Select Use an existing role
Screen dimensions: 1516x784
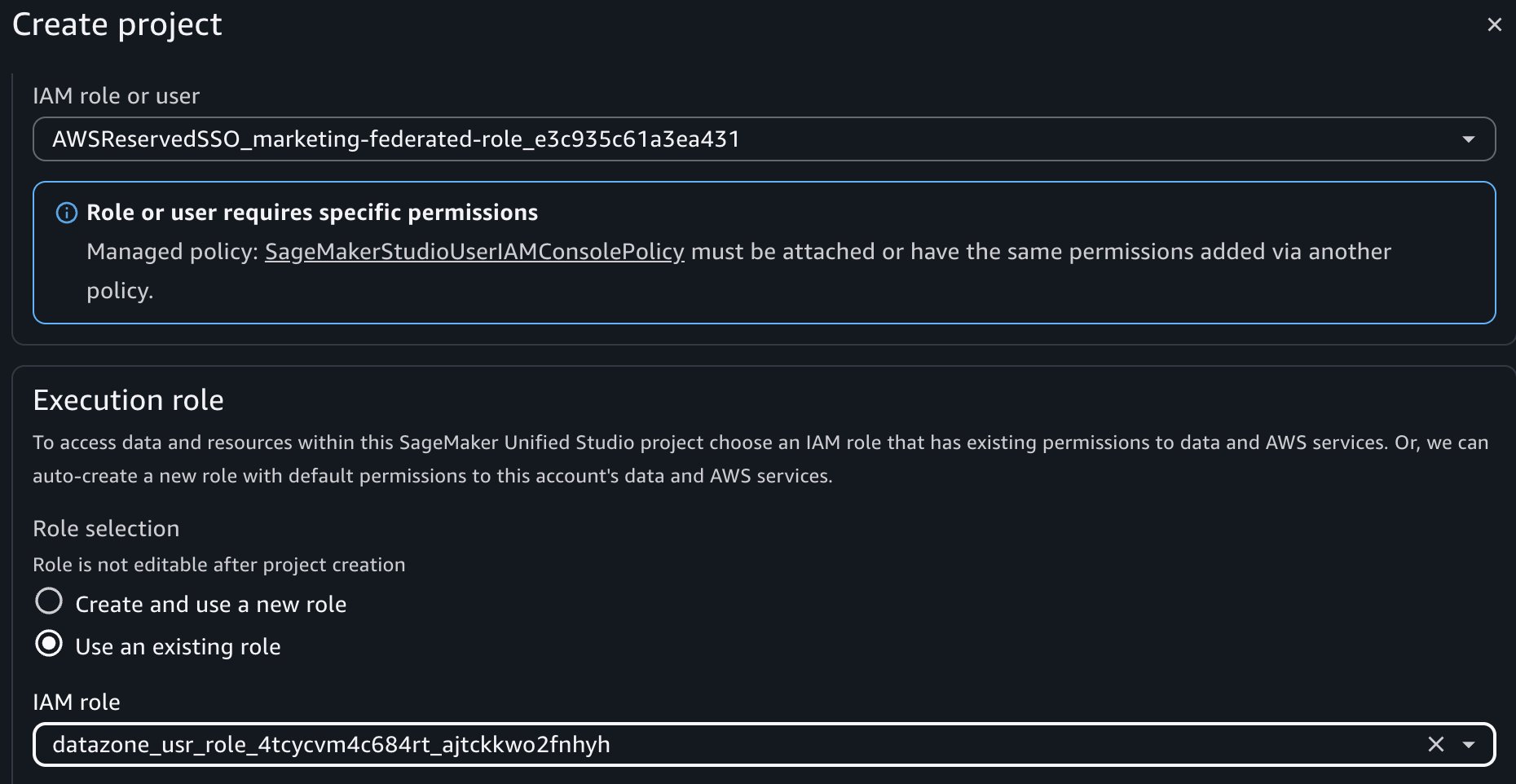50,643
